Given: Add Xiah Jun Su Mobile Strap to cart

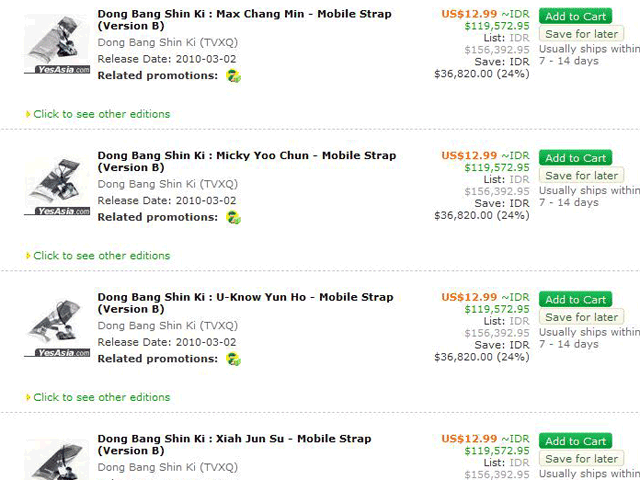Looking at the screenshot, I should [576, 441].
